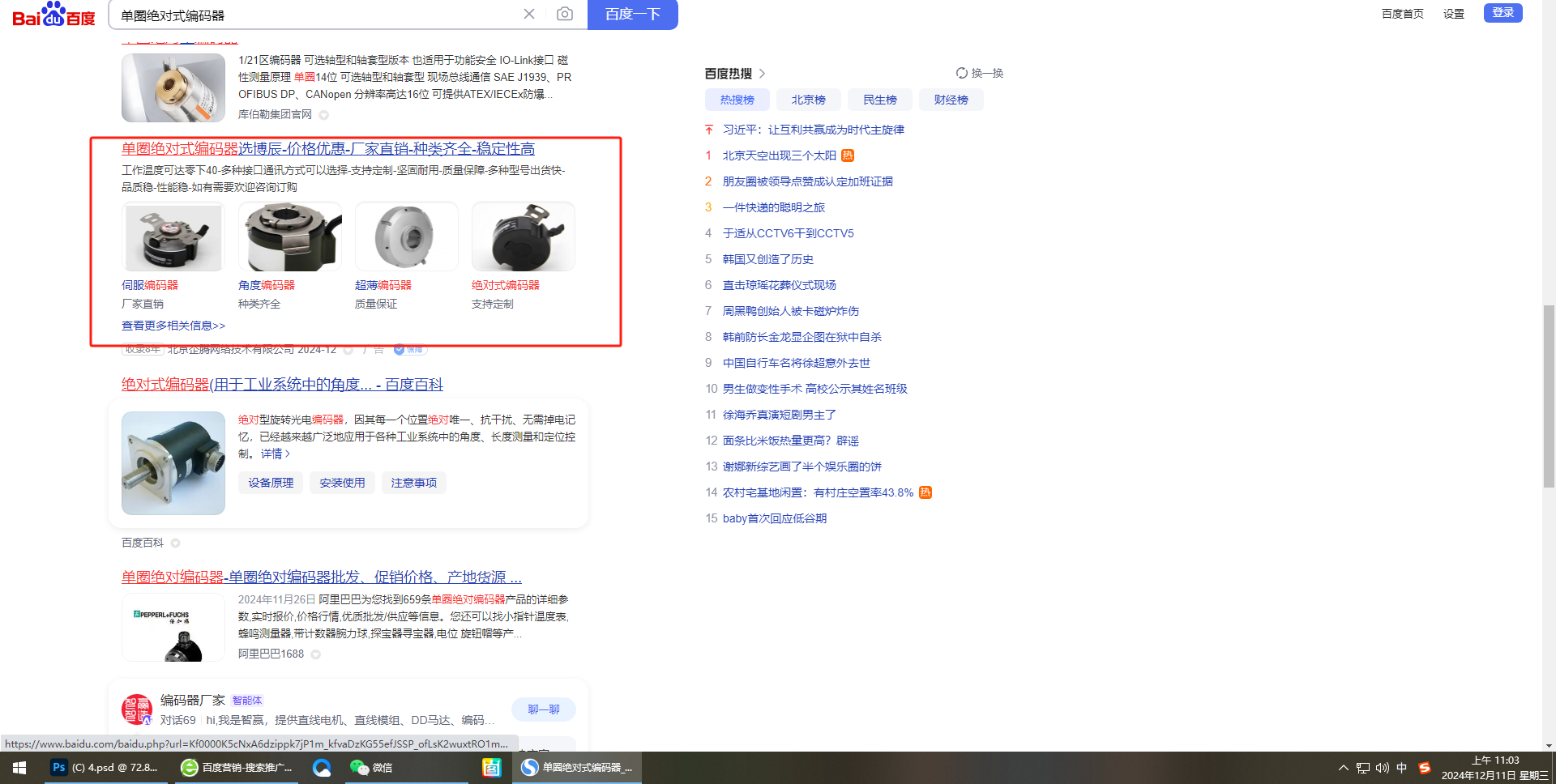Open the volume control tray icon
This screenshot has width=1556, height=784.
[x=1382, y=768]
